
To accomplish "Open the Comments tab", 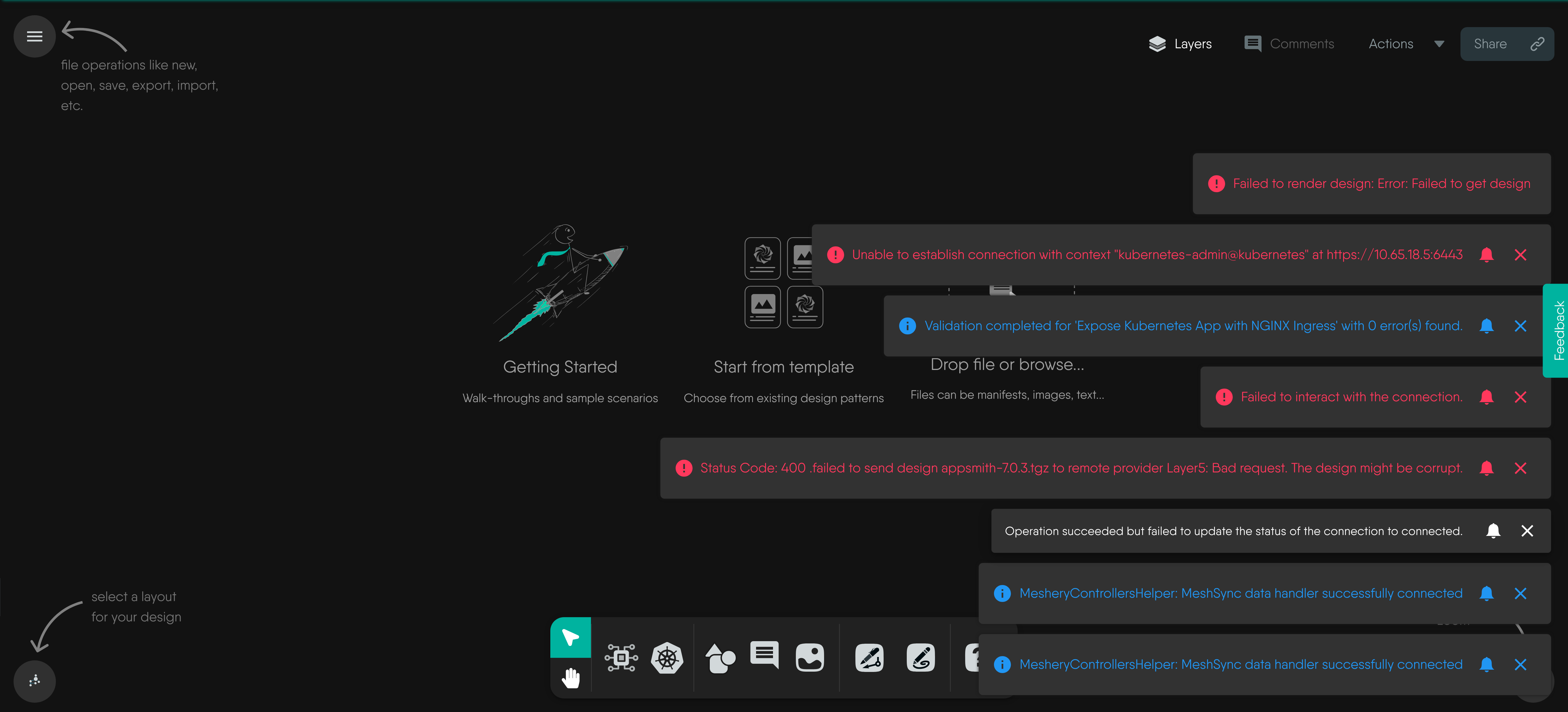I will pos(1289,44).
